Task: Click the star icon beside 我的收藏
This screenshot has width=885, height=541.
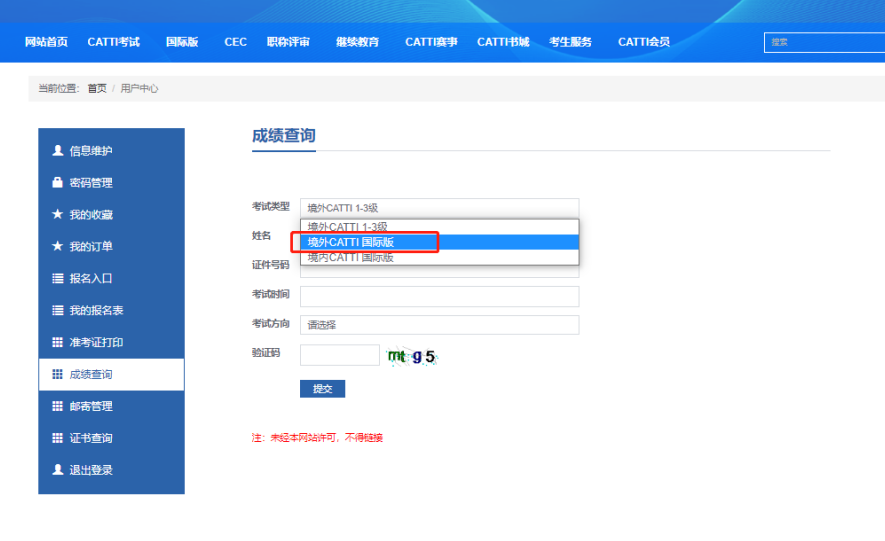Action: click(58, 214)
